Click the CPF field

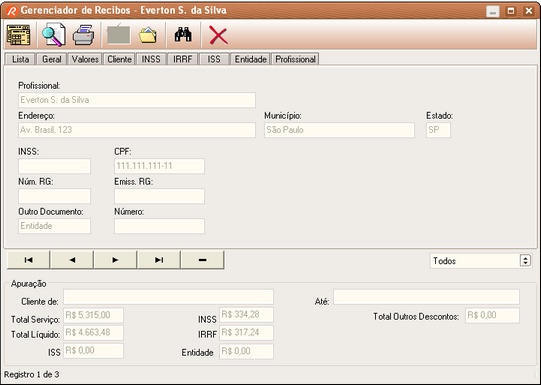coord(159,166)
